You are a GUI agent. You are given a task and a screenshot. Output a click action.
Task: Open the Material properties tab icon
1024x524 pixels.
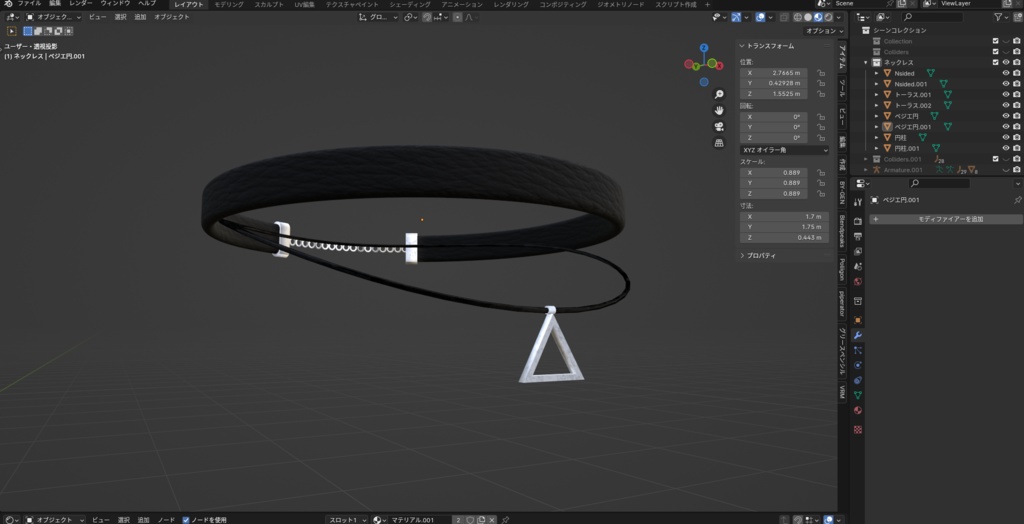(857, 411)
